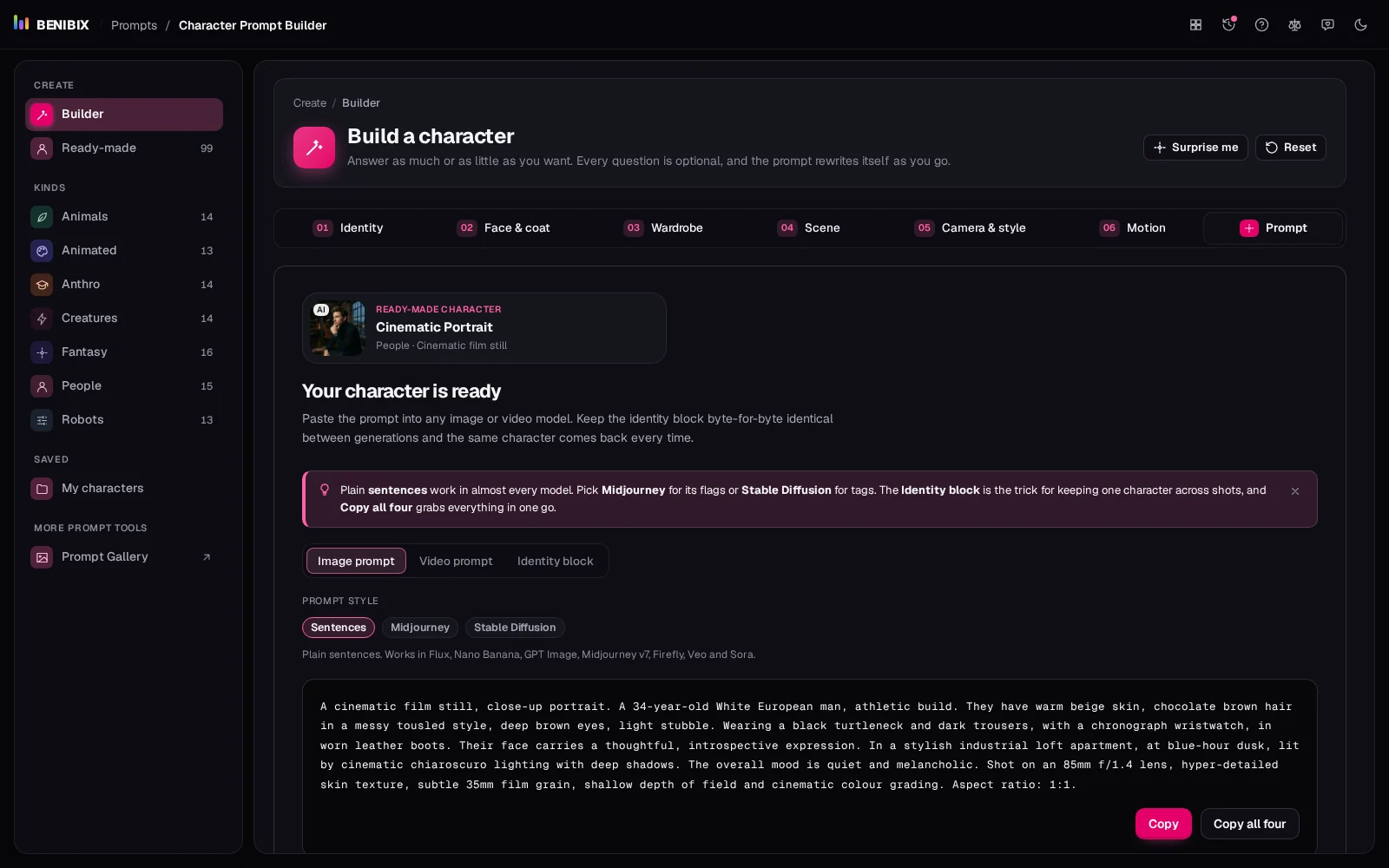Click the Surprise me button

[1195, 148]
